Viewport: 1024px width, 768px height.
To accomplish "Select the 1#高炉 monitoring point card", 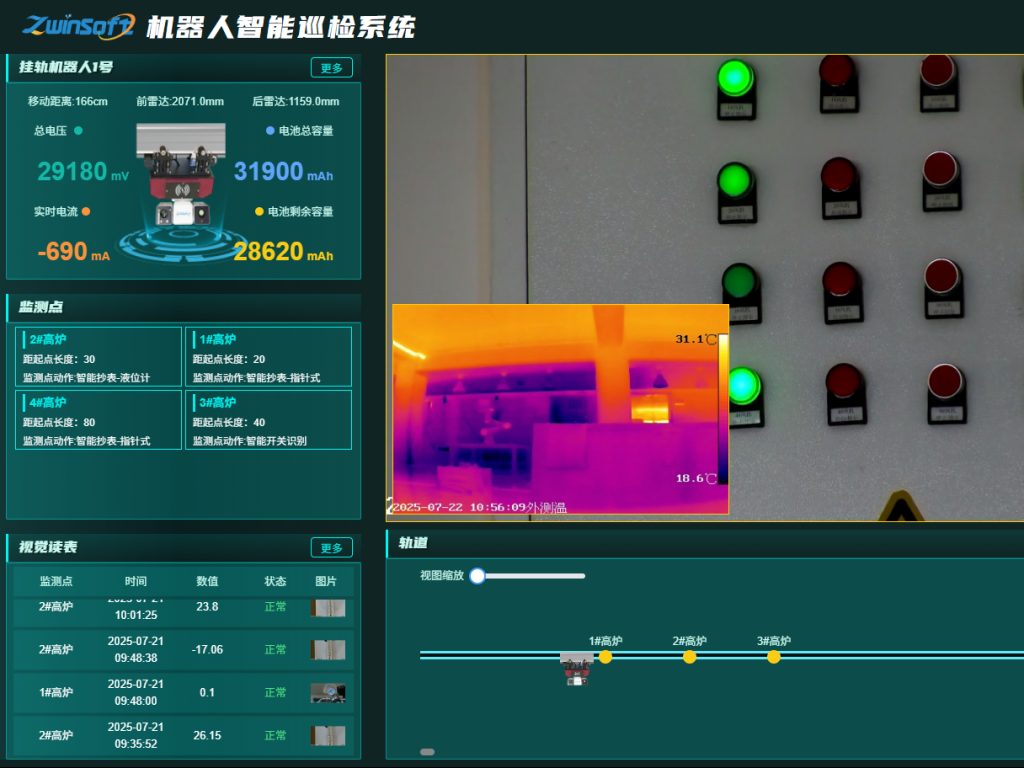I will 268,357.
